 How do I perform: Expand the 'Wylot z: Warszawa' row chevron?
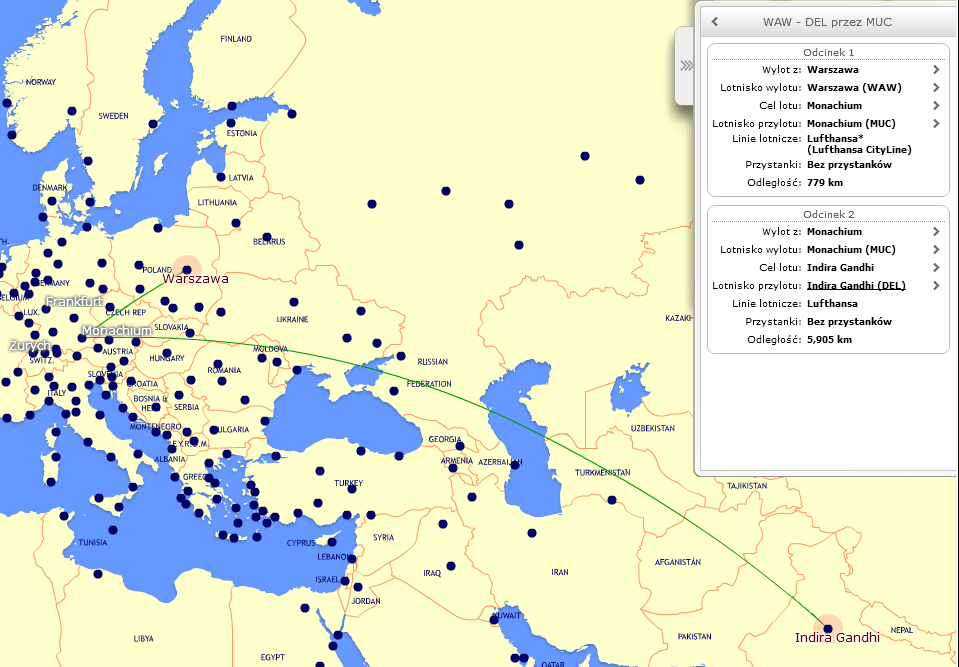coord(936,70)
